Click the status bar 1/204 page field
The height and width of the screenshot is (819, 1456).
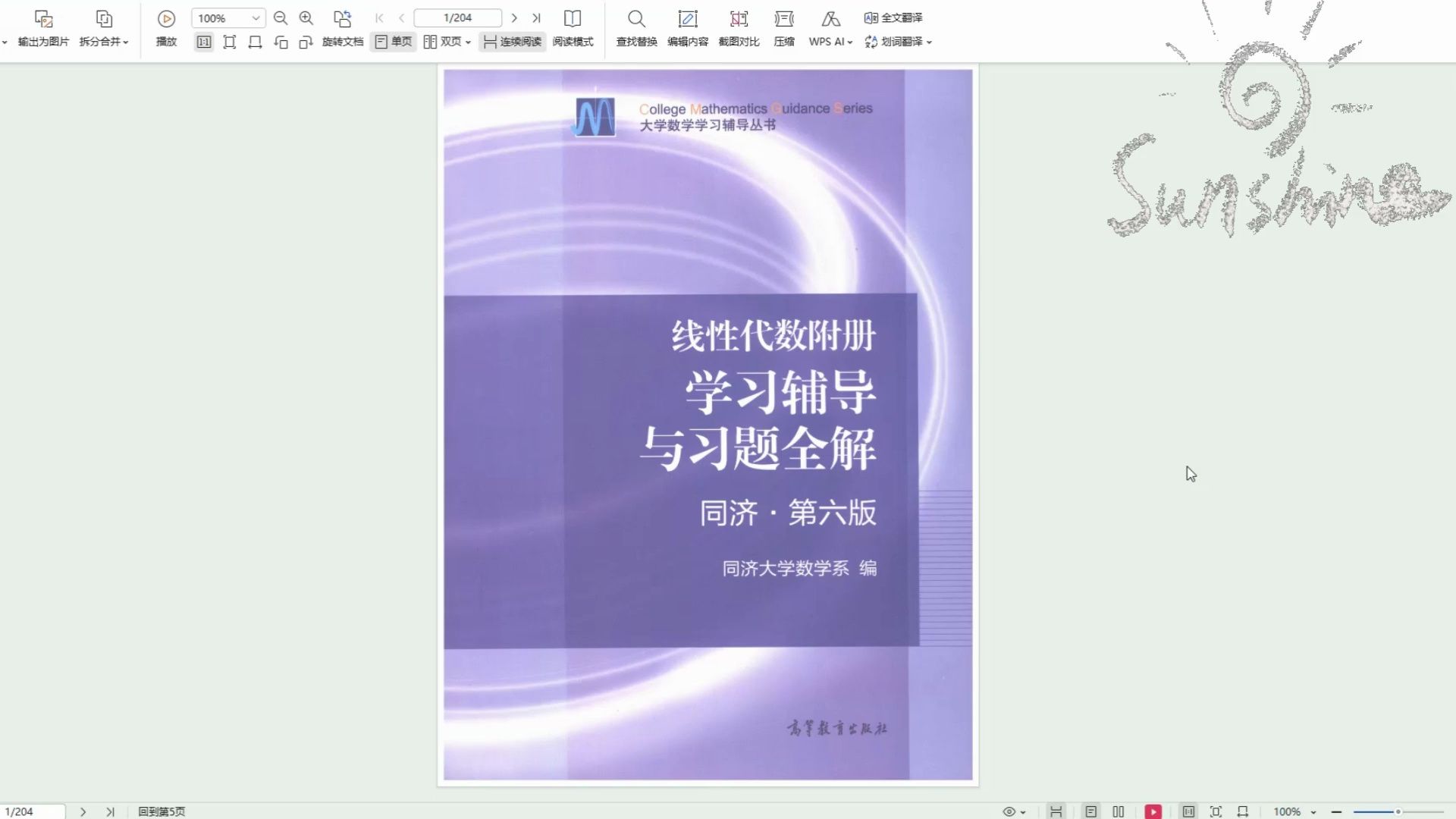tap(33, 811)
